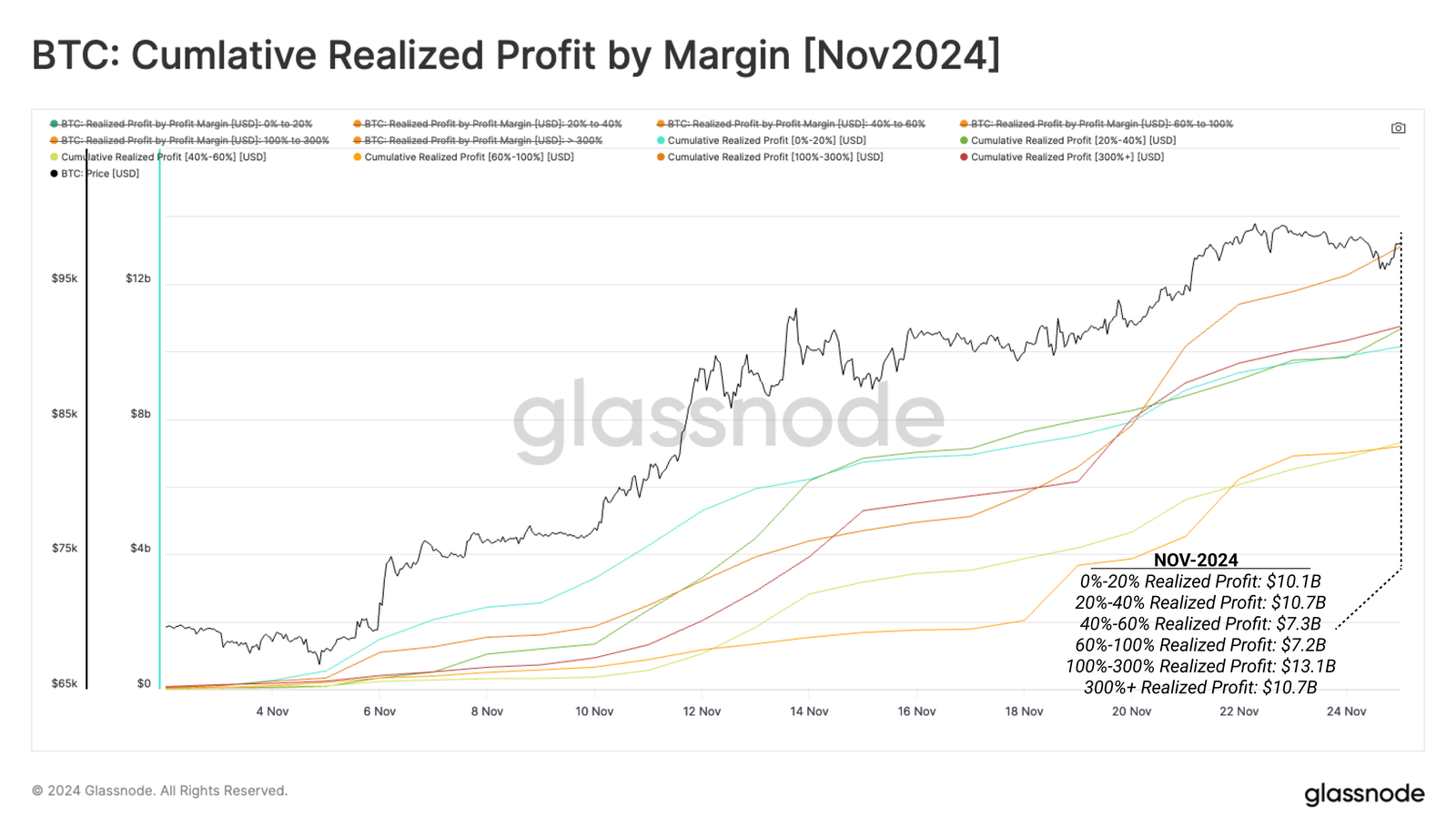This screenshot has height=838, width=1456.
Task: Toggle the Cumulative Realized Profit [60%-100%] series
Action: point(469,157)
